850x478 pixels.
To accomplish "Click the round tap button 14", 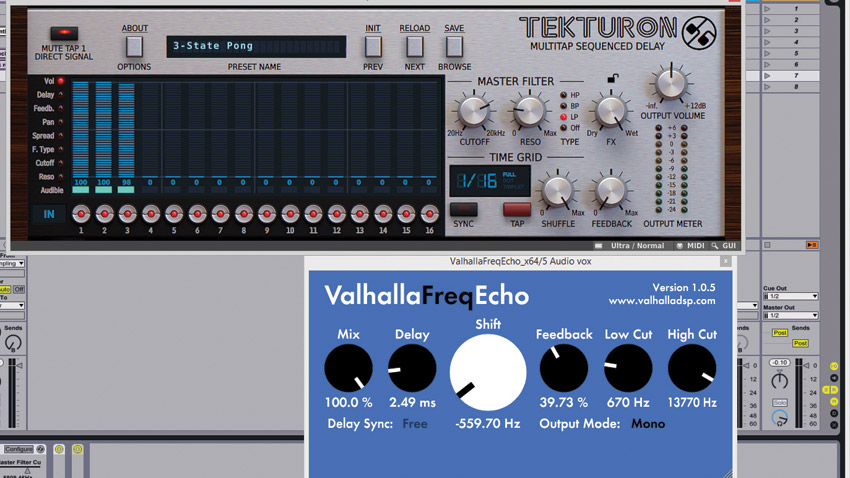I will pyautogui.click(x=383, y=214).
